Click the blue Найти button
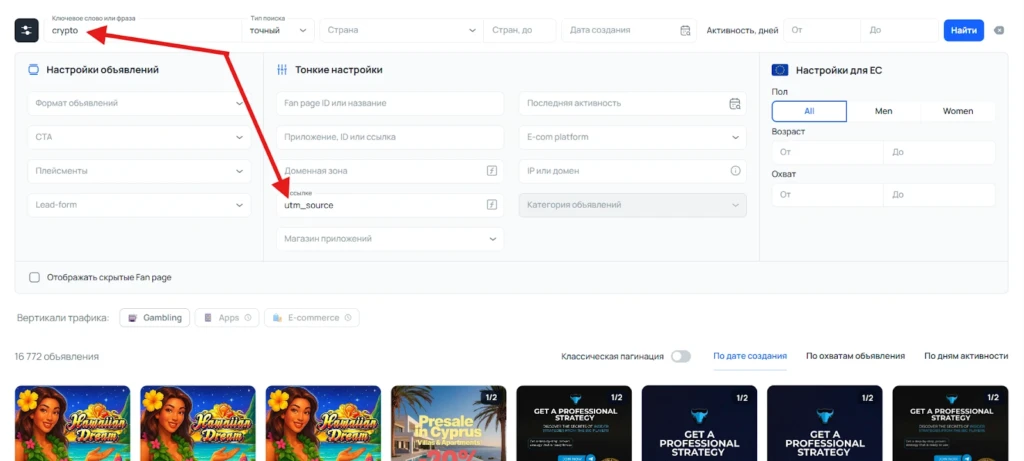 (963, 30)
